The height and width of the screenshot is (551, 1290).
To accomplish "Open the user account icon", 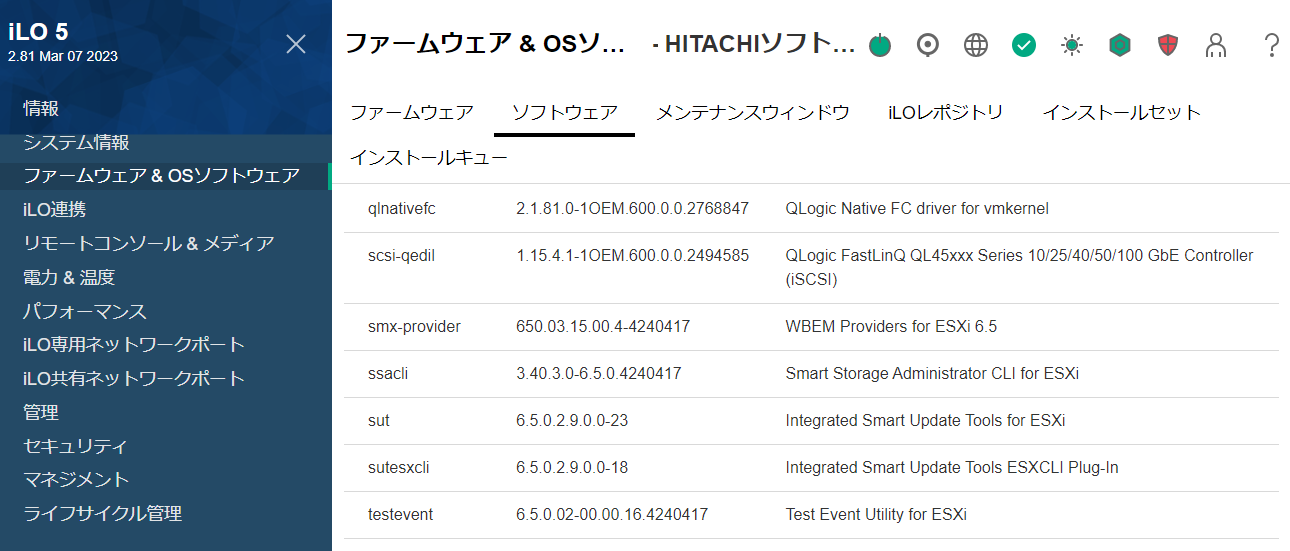I will pyautogui.click(x=1216, y=45).
